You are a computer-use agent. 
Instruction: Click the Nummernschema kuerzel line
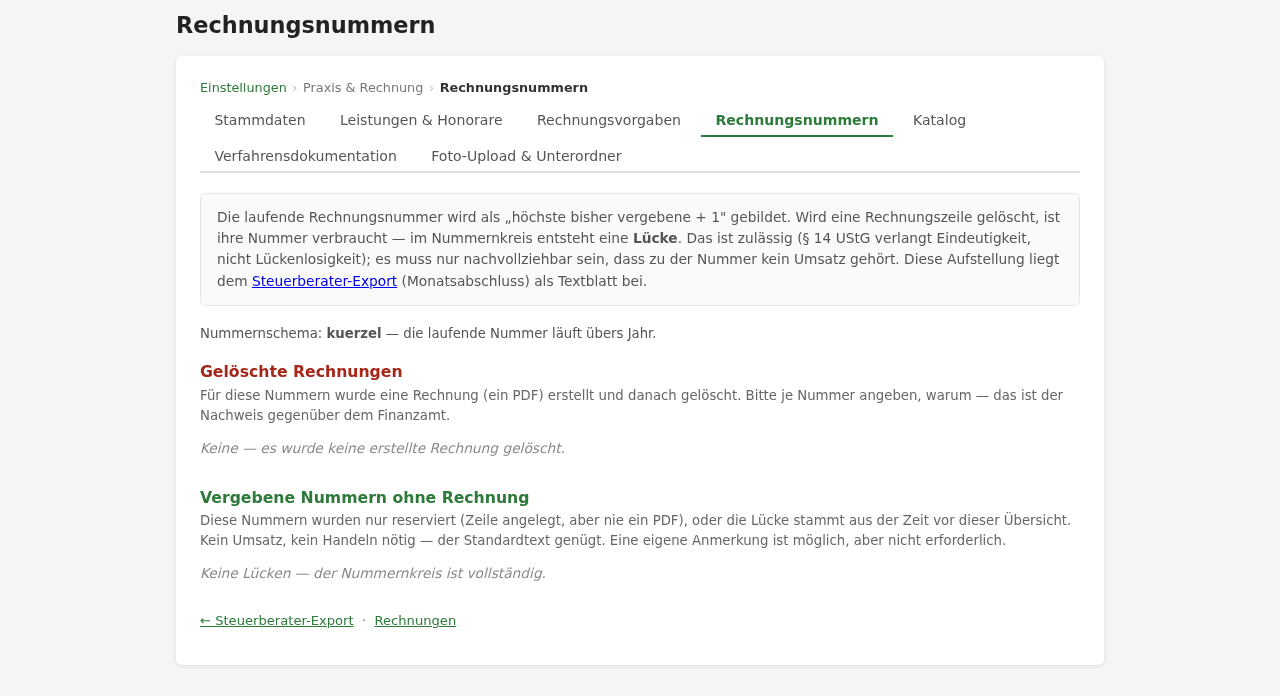(428, 333)
